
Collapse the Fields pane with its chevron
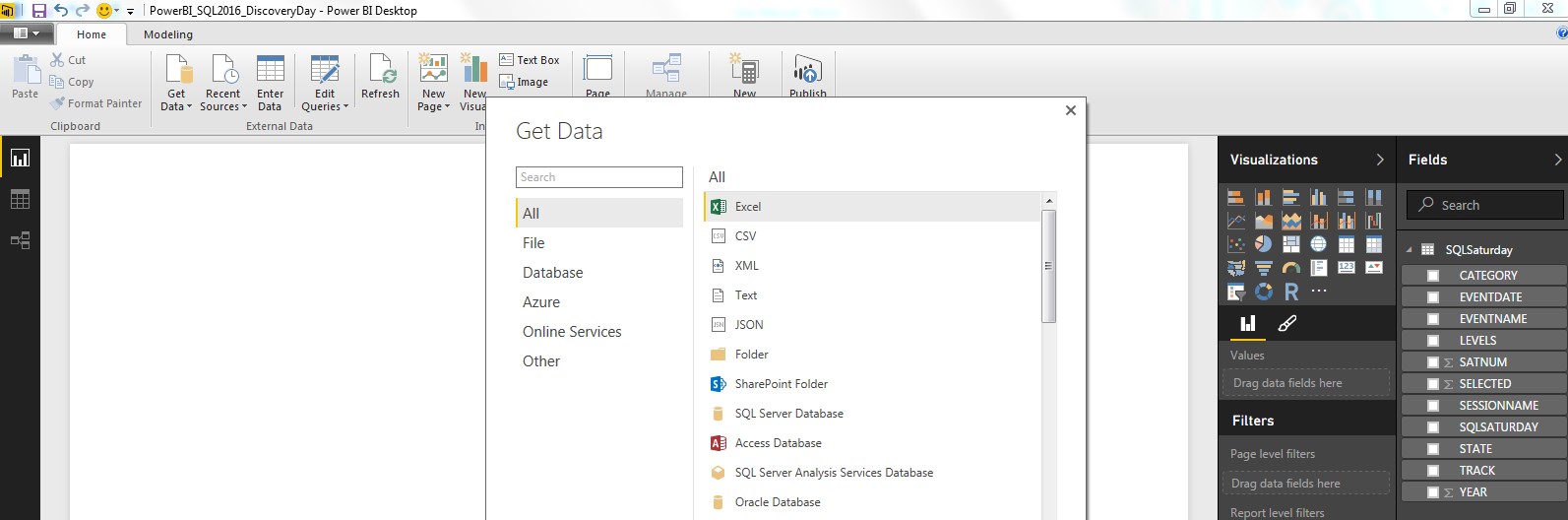point(1557,160)
